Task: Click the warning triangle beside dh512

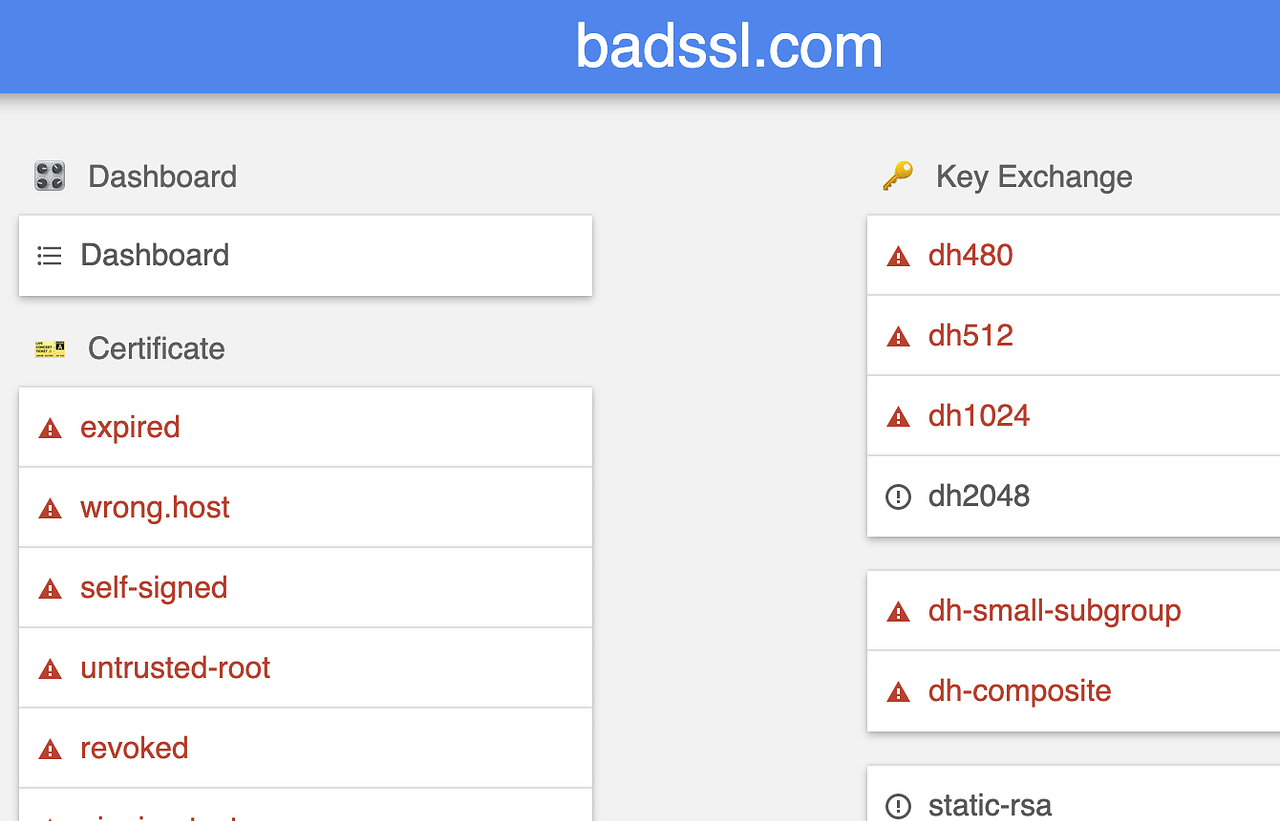Action: click(898, 336)
